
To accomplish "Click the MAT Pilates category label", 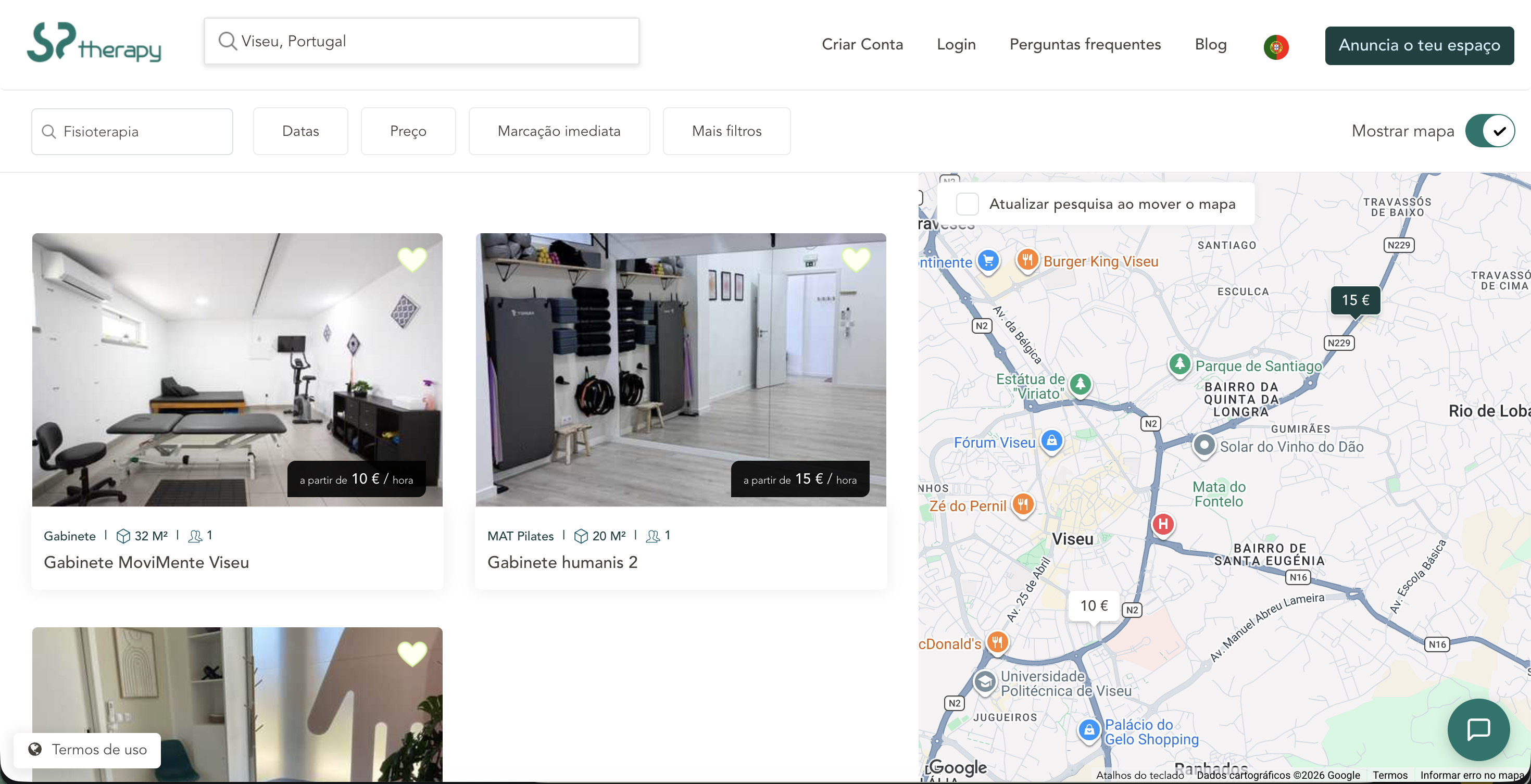I will coord(520,536).
